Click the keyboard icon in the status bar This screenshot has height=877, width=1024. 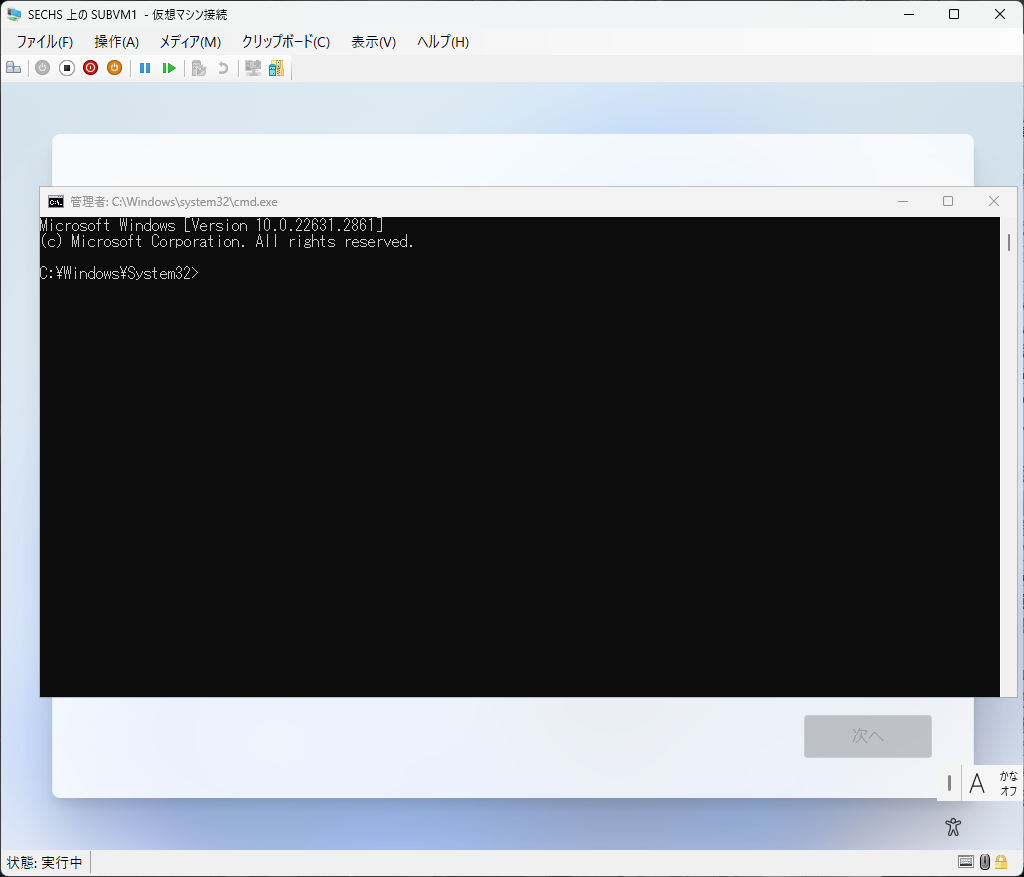click(x=966, y=863)
